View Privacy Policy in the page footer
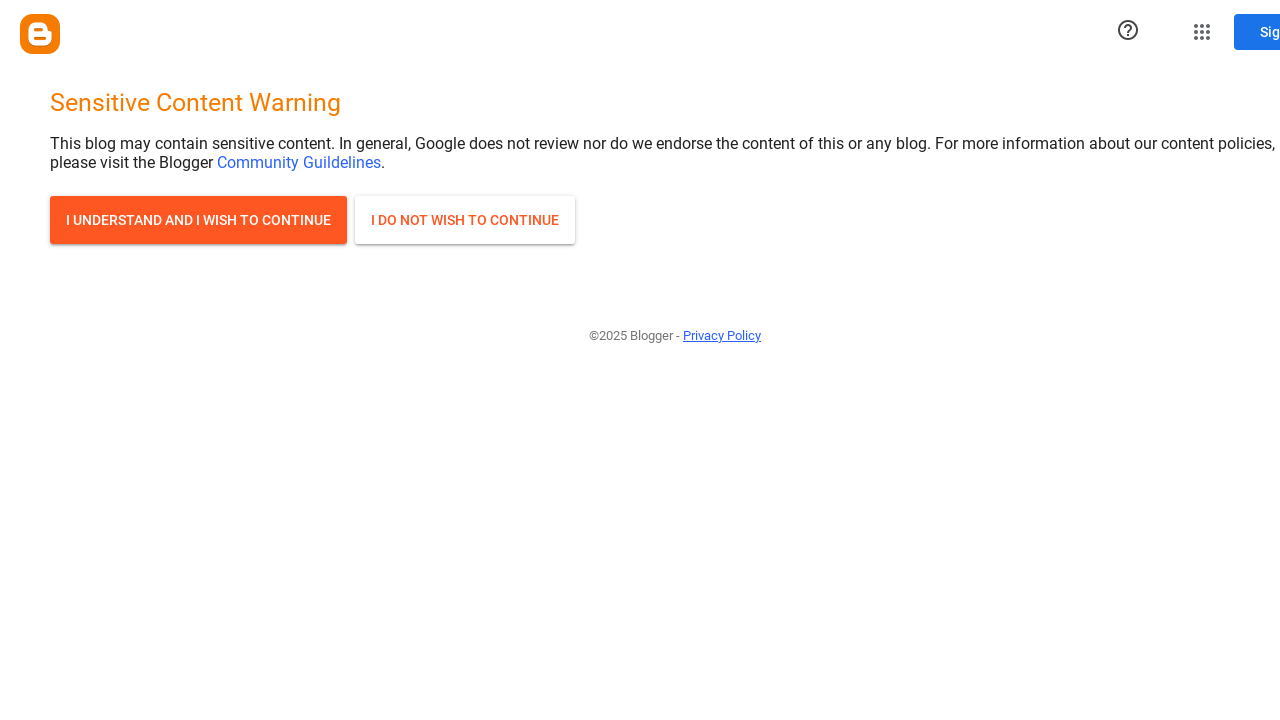Viewport: 1280px width, 720px height. (x=721, y=336)
